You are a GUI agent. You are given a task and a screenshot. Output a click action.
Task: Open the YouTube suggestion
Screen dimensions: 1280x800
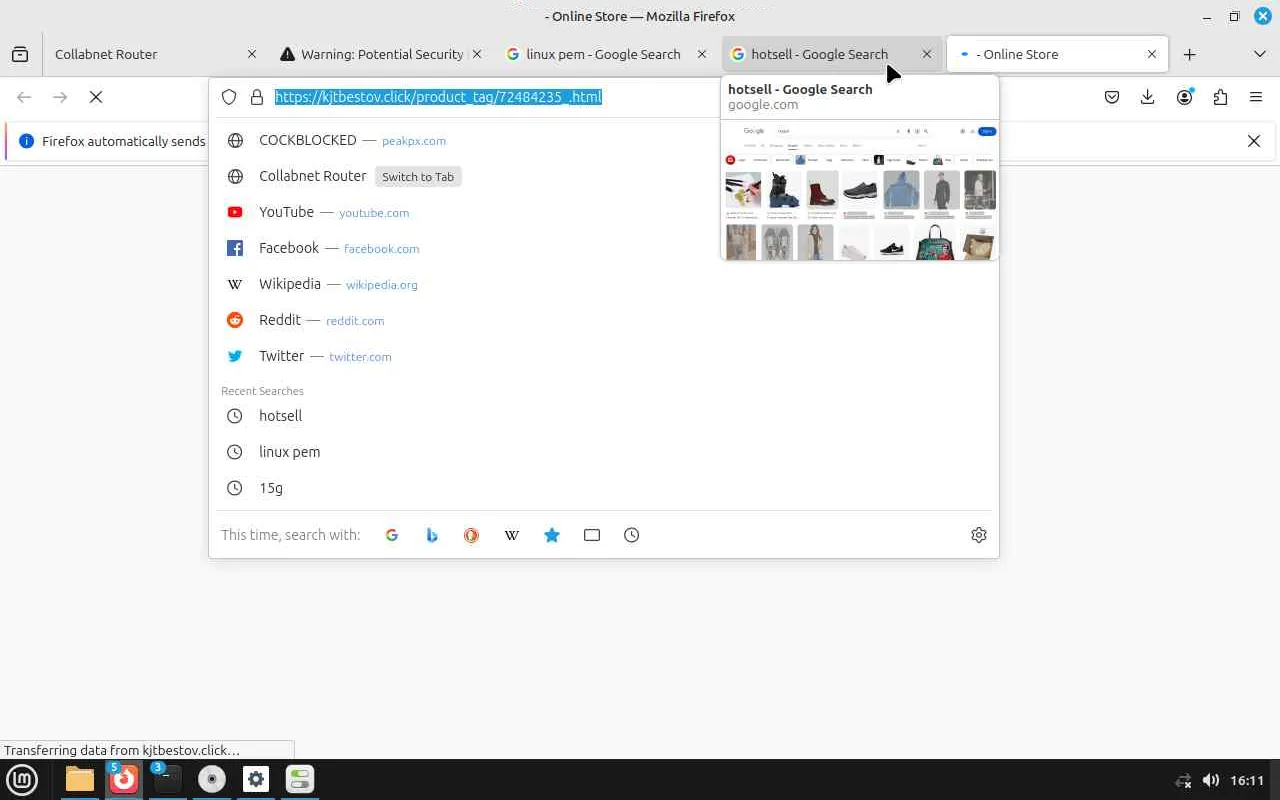(x=604, y=212)
